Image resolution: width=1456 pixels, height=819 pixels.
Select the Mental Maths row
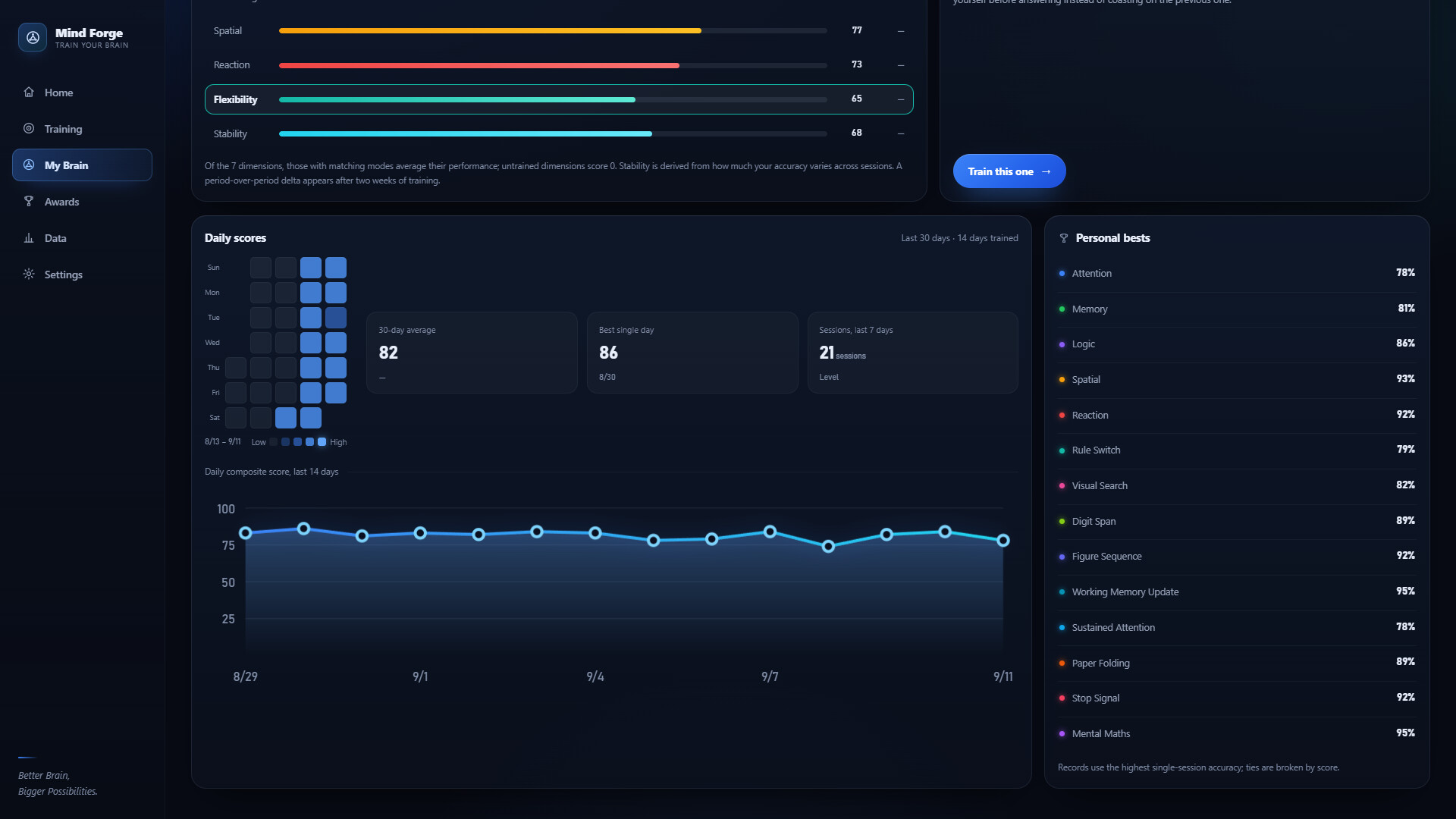point(1237,733)
